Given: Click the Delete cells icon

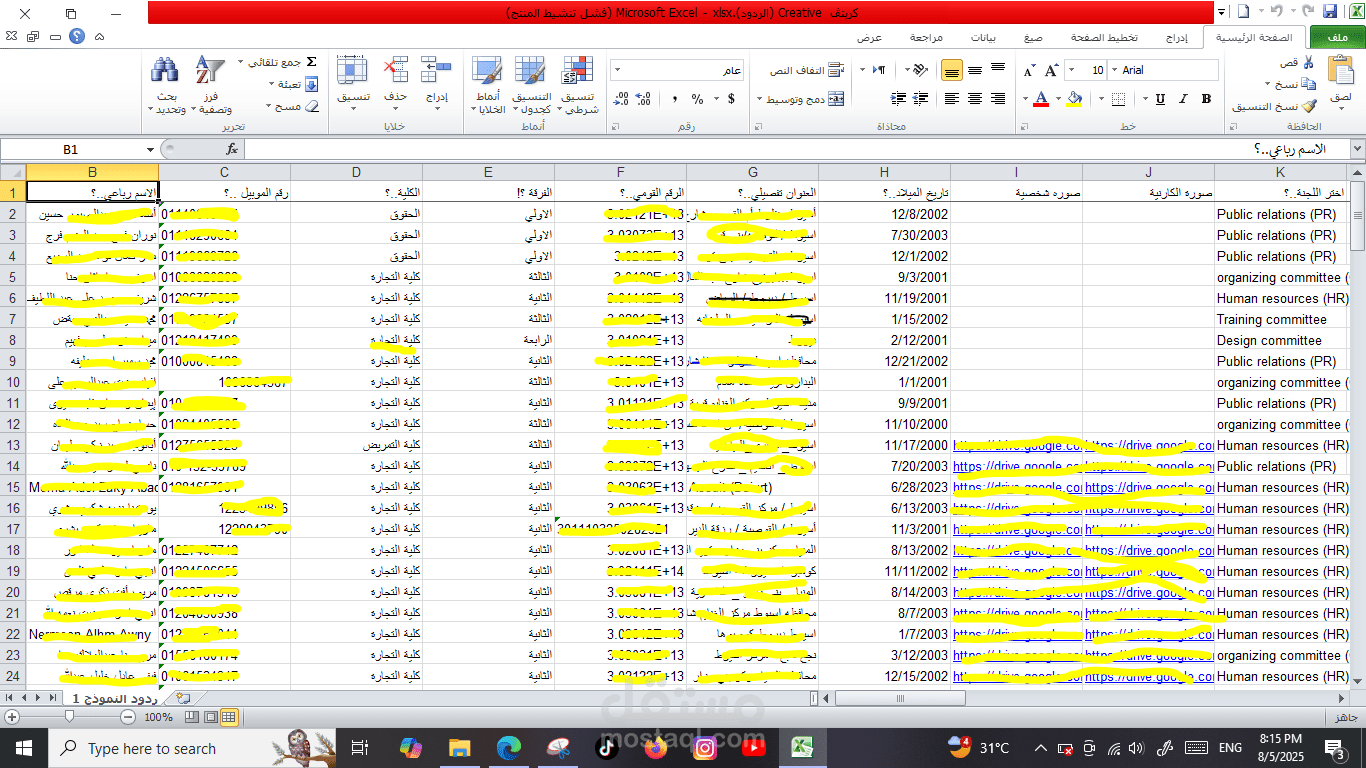Looking at the screenshot, I should [x=396, y=84].
